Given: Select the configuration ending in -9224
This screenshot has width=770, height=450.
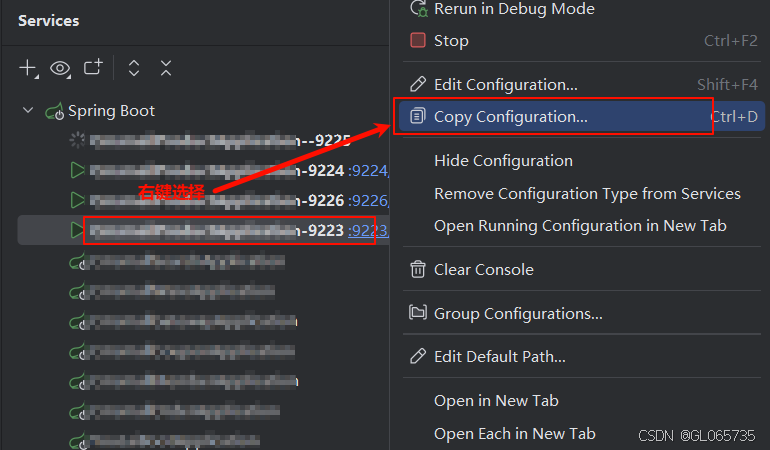Looking at the screenshot, I should (217, 170).
